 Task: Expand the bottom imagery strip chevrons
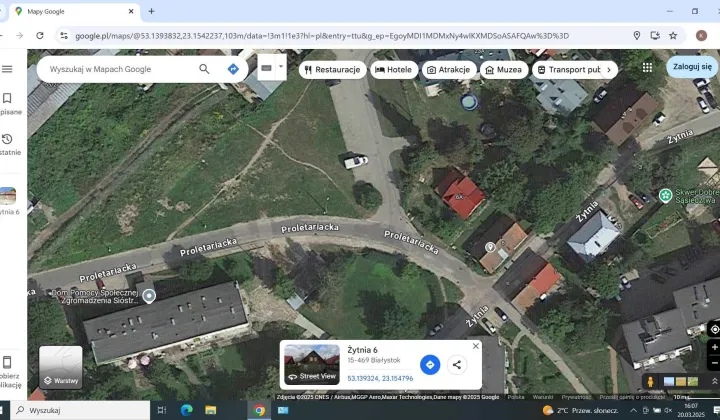714,381
